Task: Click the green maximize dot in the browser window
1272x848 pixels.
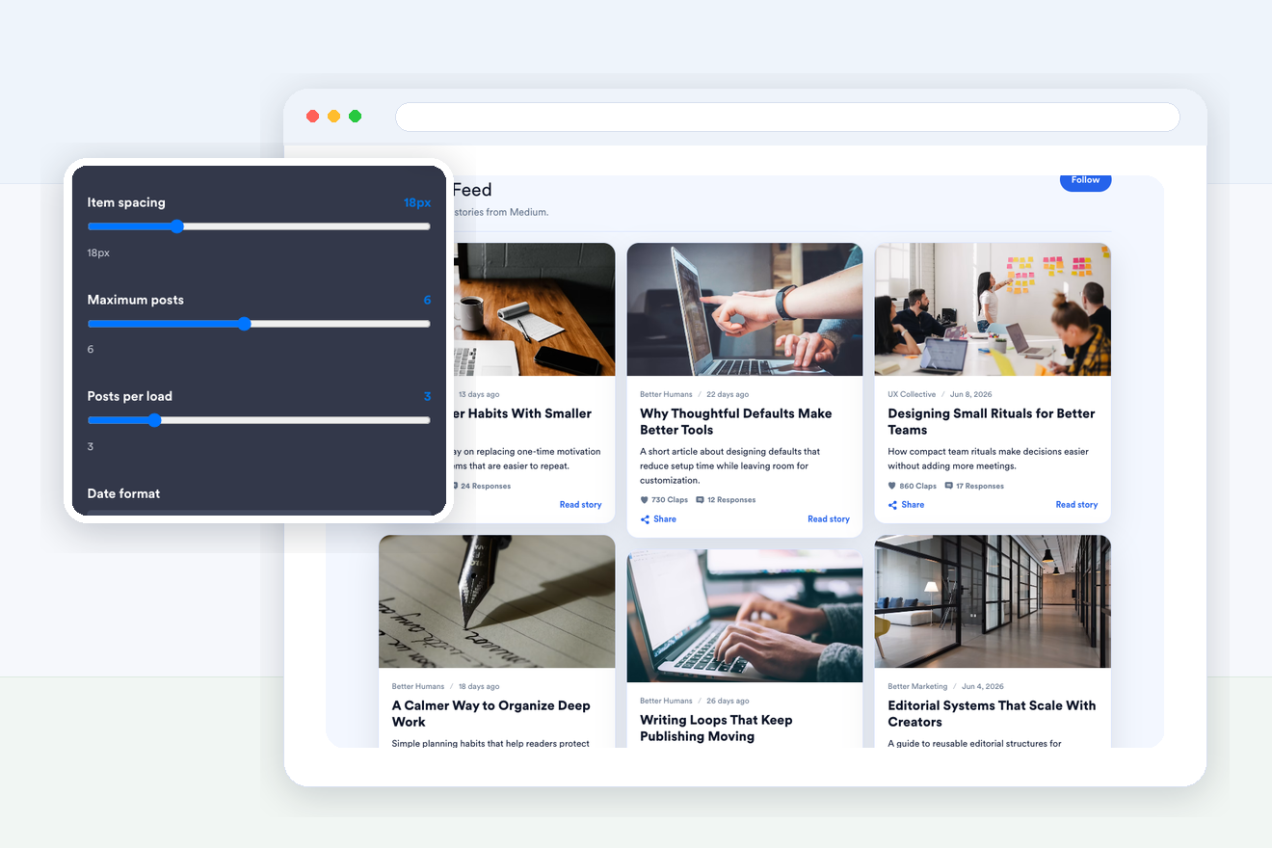Action: pos(355,116)
